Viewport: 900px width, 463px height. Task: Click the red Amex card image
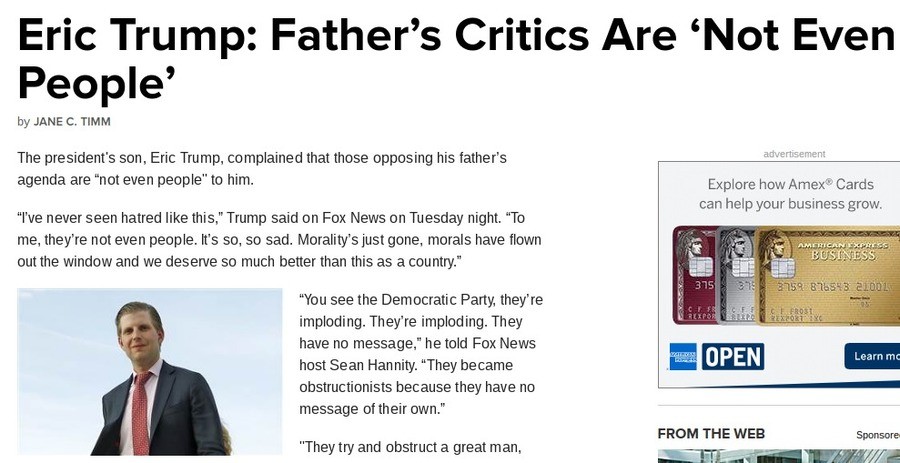pyautogui.click(x=695, y=275)
